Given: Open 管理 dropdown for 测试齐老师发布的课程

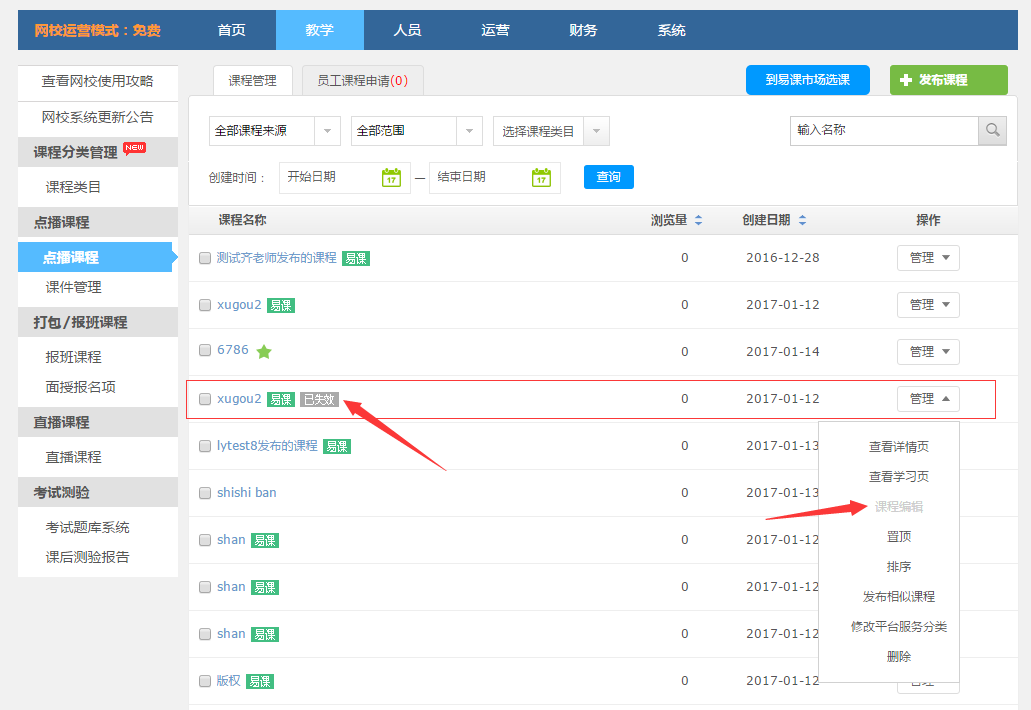Looking at the screenshot, I should [928, 258].
